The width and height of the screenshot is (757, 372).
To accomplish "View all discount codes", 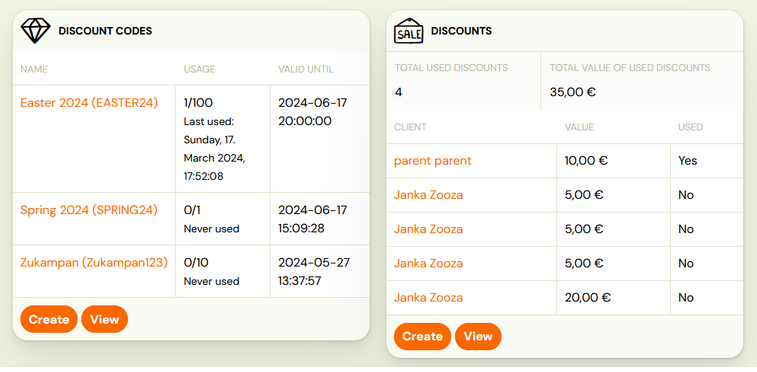I will (105, 319).
